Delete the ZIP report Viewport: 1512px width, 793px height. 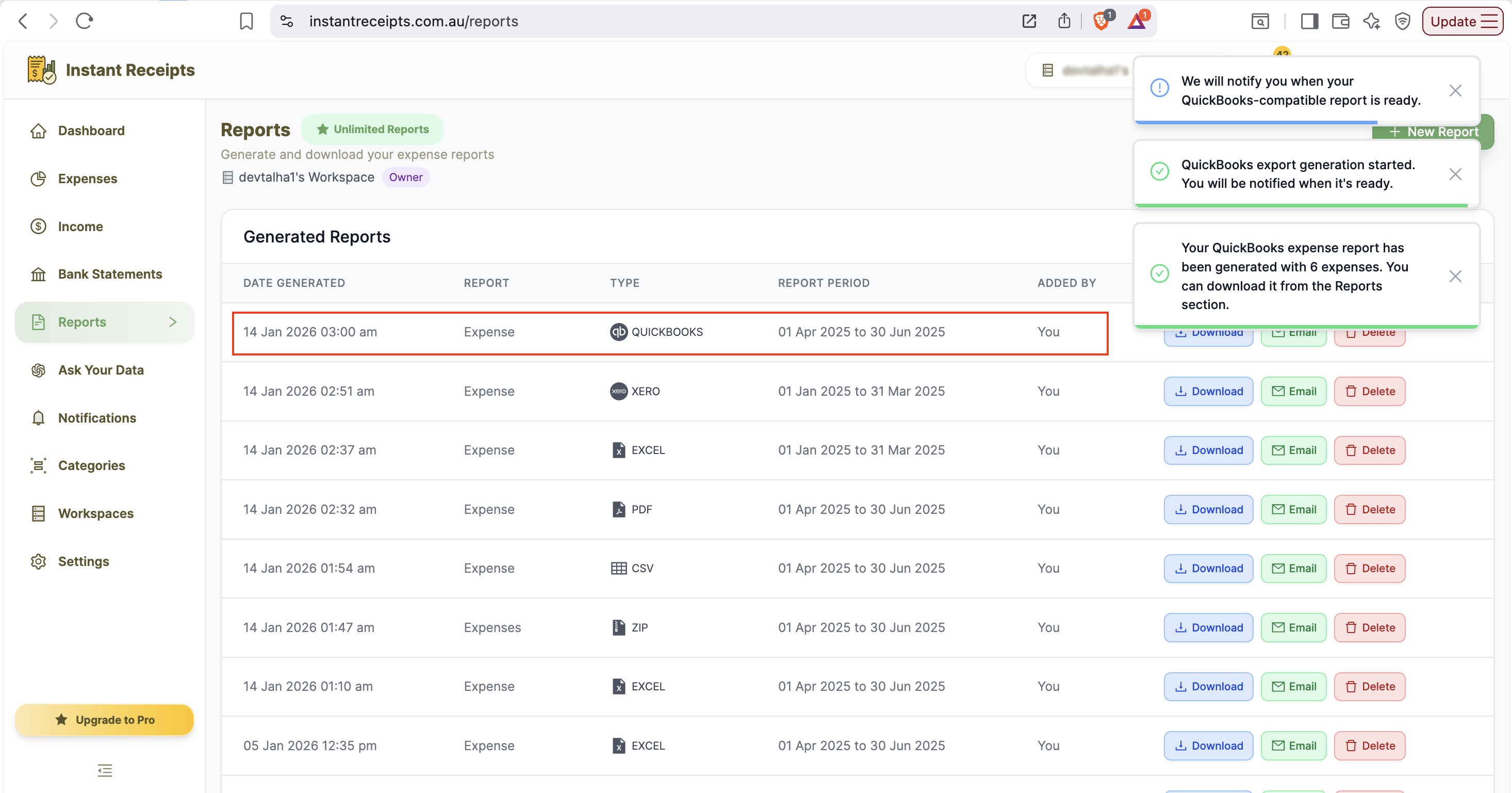tap(1370, 627)
